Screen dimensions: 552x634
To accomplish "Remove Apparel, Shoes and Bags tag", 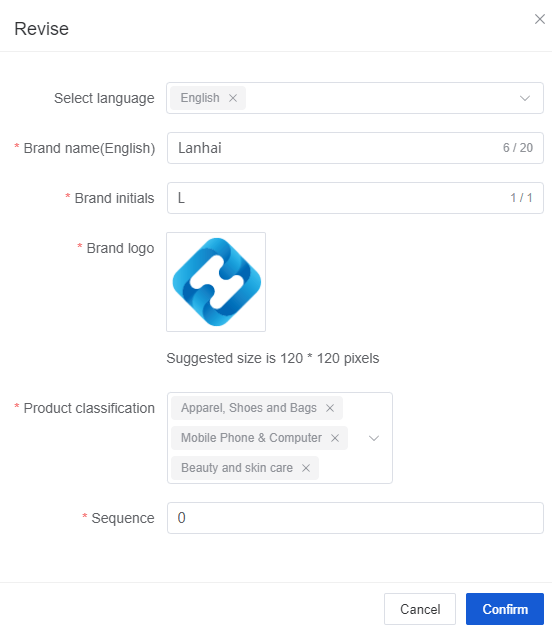I will coord(330,408).
